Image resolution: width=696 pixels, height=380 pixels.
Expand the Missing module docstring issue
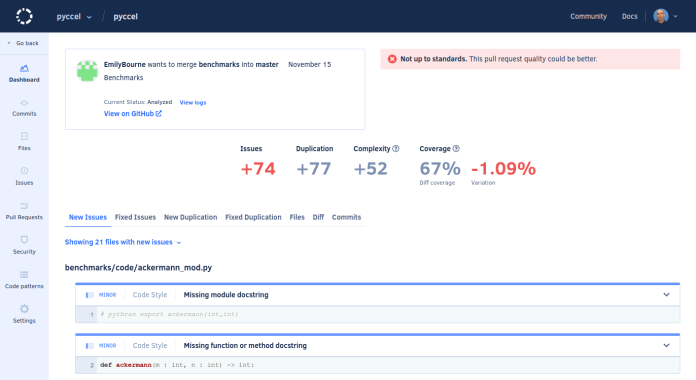coord(666,295)
